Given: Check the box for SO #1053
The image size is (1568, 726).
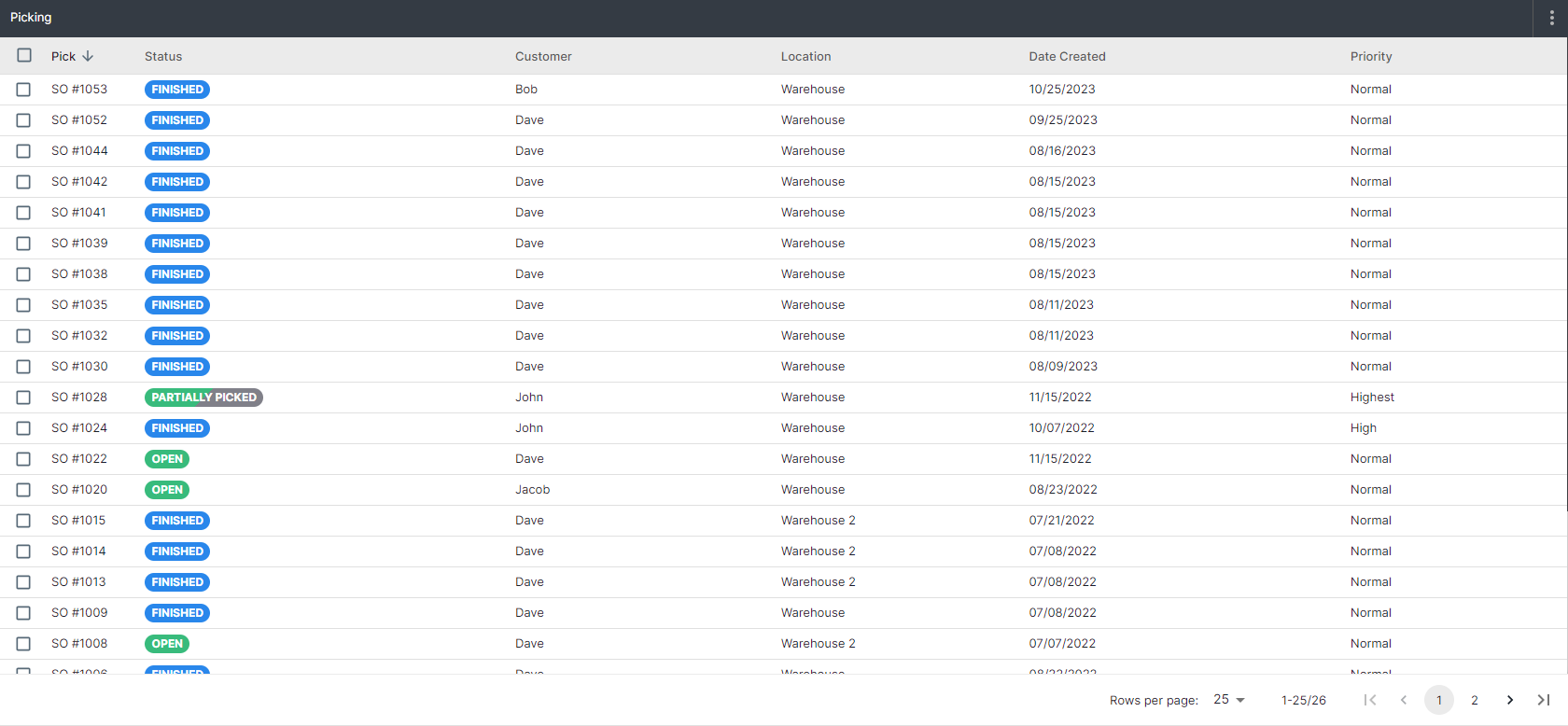Looking at the screenshot, I should click(x=24, y=90).
